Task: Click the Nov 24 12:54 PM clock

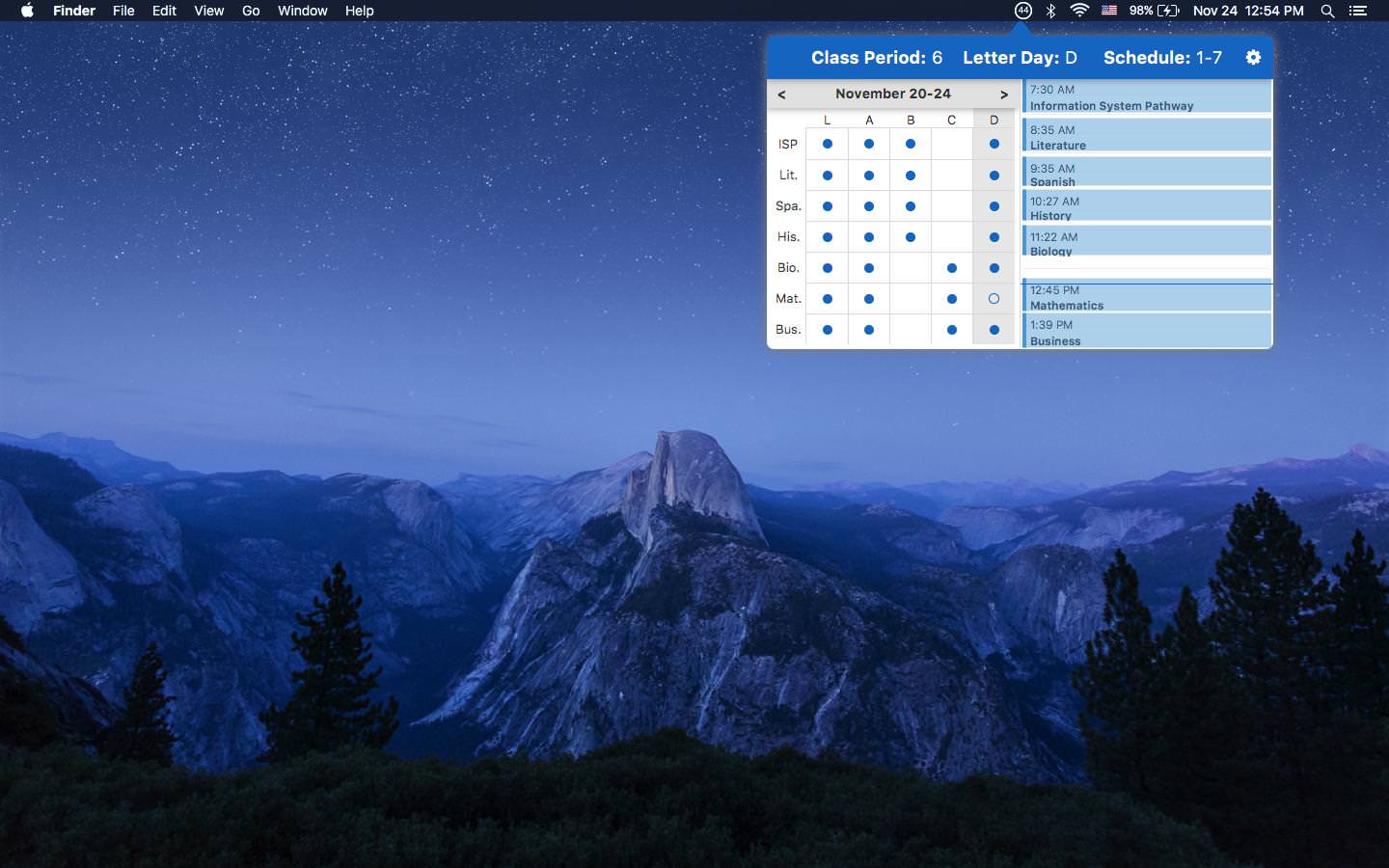Action: [1248, 11]
